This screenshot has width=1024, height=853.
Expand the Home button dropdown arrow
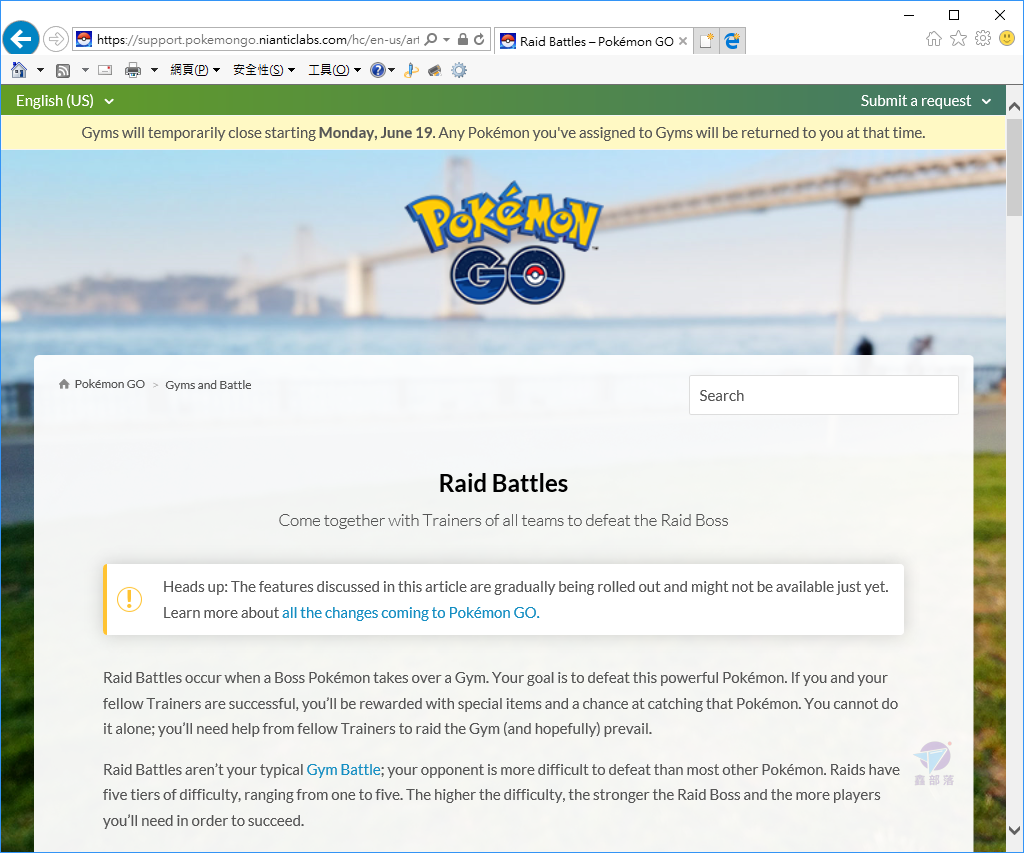click(40, 70)
